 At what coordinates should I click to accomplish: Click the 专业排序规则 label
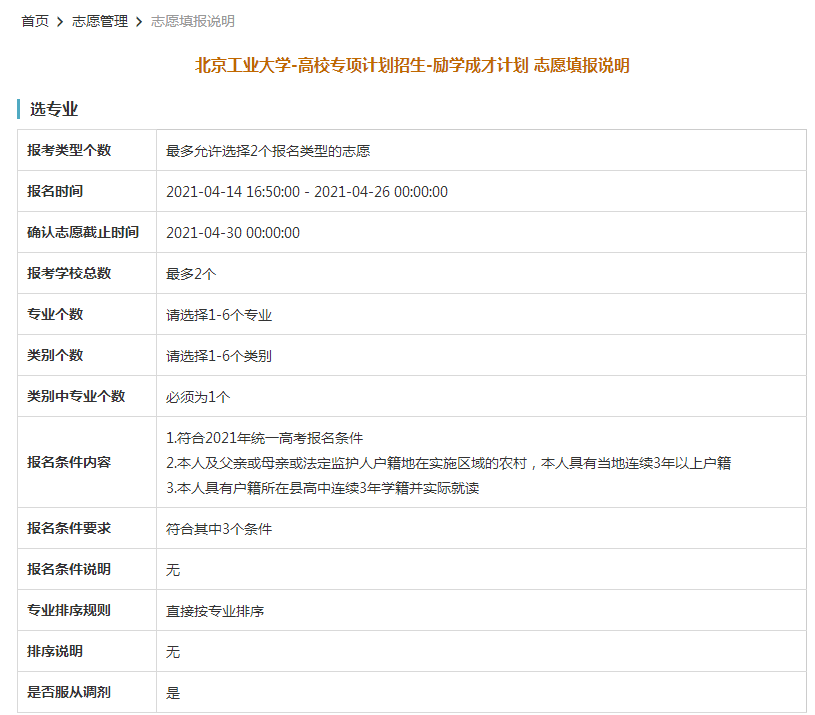(x=69, y=611)
